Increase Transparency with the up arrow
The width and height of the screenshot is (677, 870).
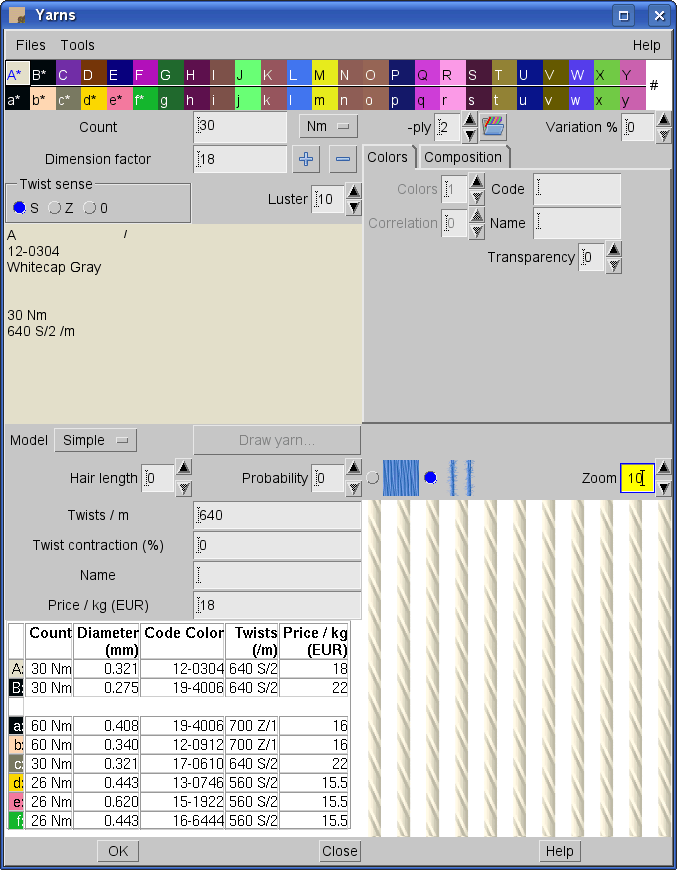pyautogui.click(x=614, y=249)
